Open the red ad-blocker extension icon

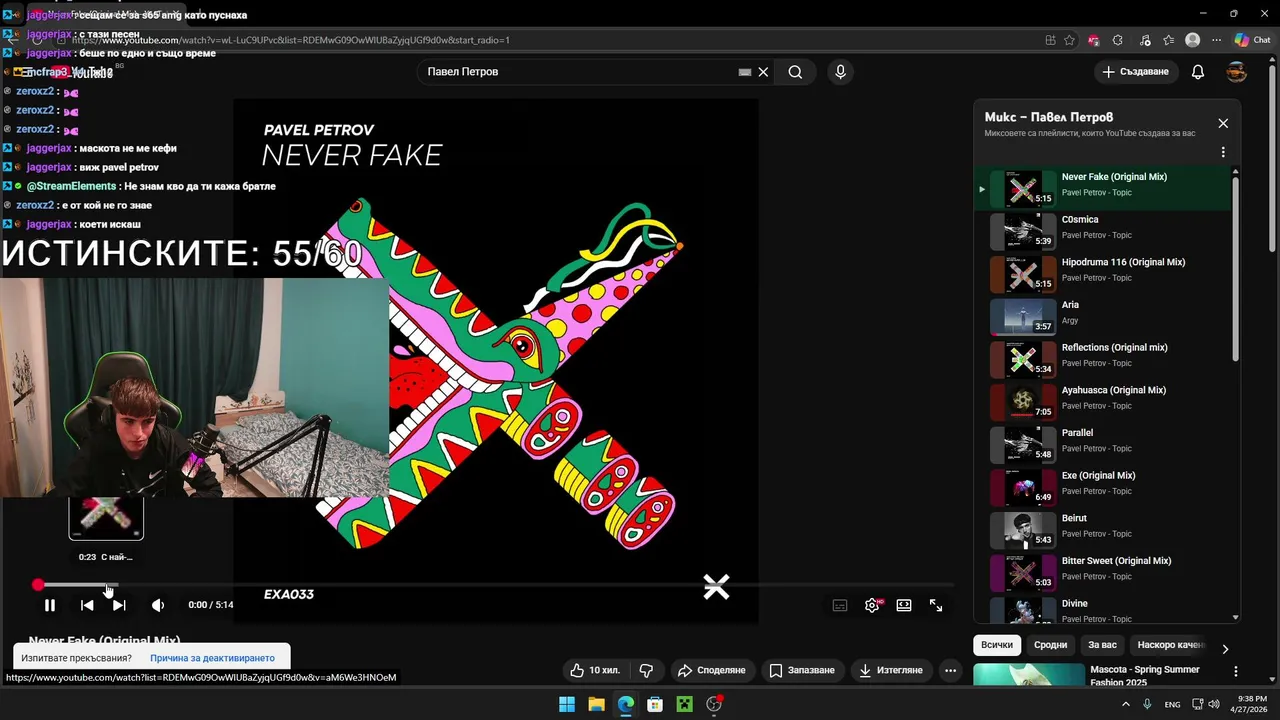[x=1093, y=40]
